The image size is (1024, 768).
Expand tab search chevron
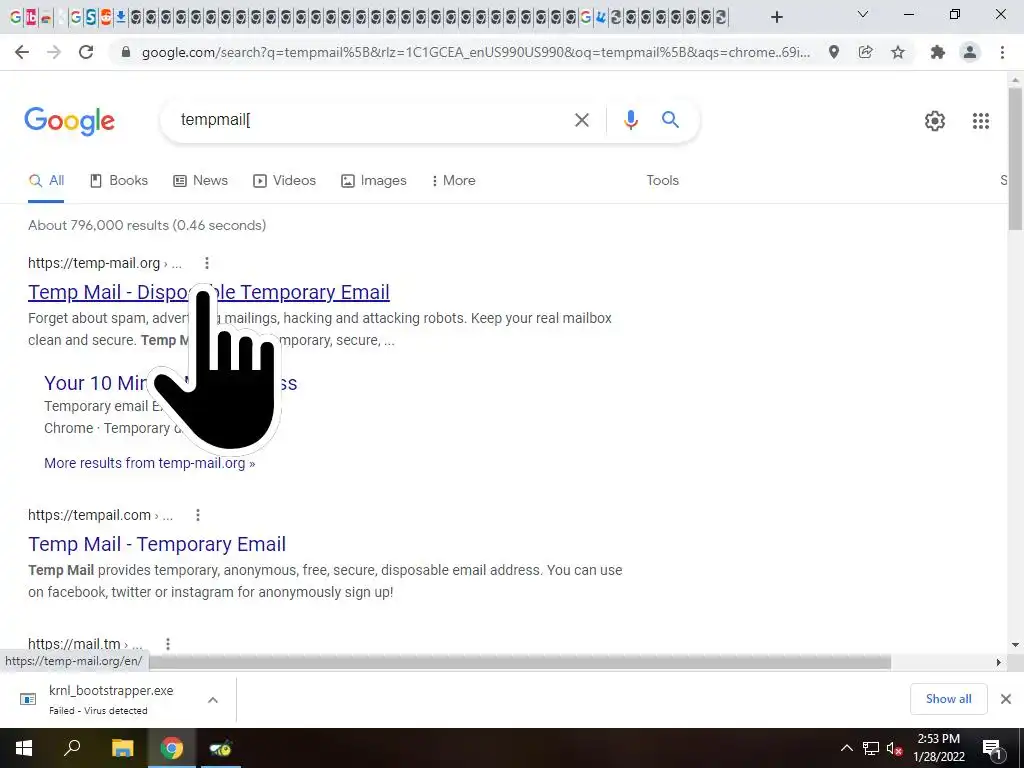coord(863,14)
